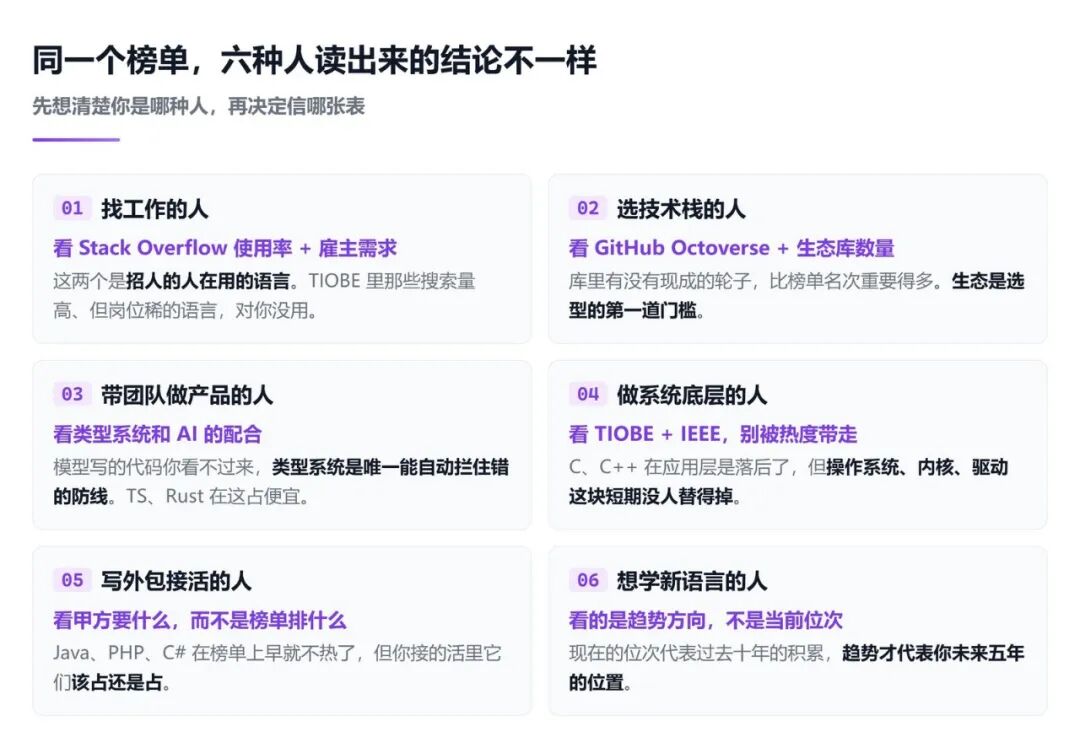Click purple text 看 Stack Overflow 使用率 + 雇主需求
1080x737 pixels.
pos(225,248)
